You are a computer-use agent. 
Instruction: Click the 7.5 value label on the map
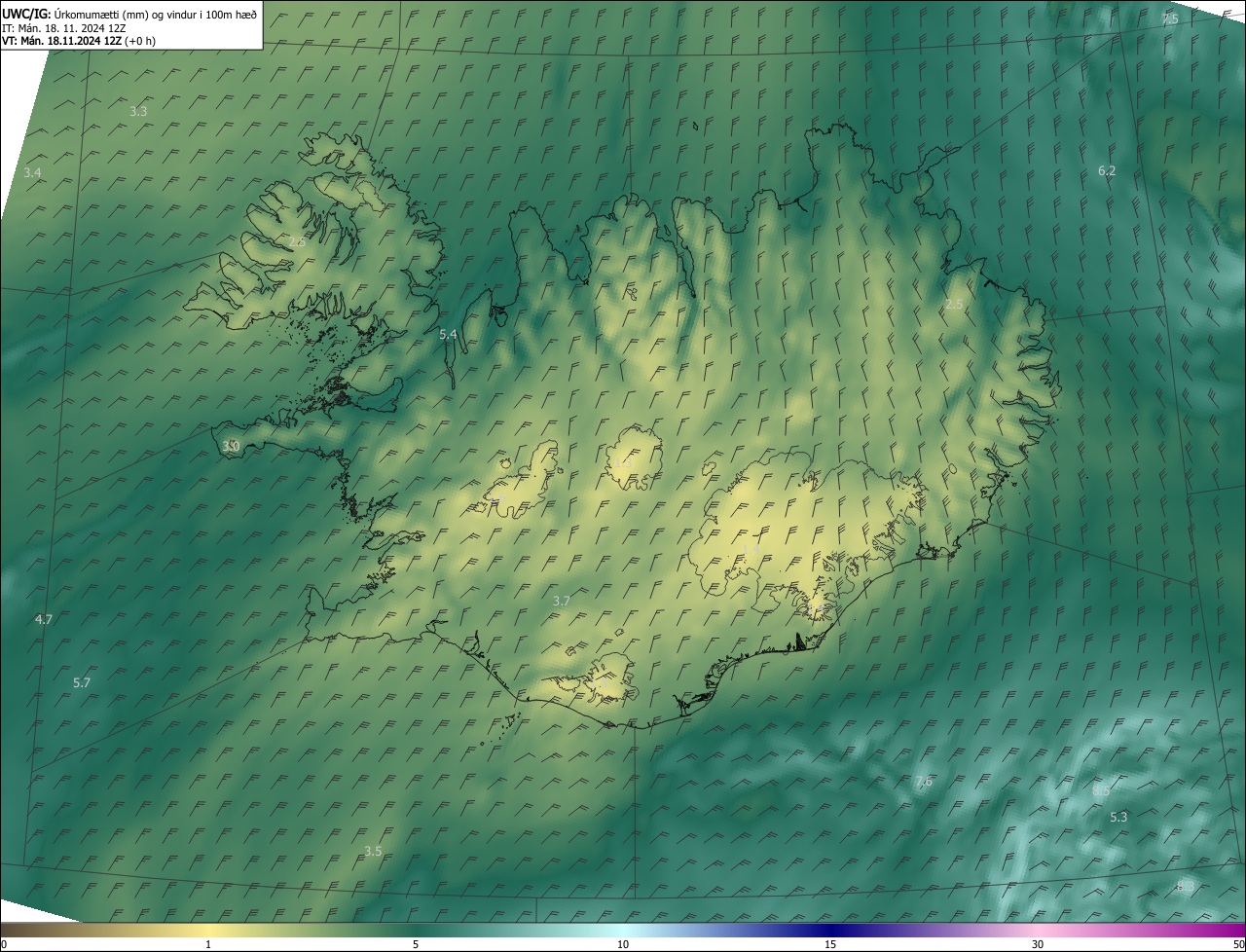click(x=1170, y=19)
